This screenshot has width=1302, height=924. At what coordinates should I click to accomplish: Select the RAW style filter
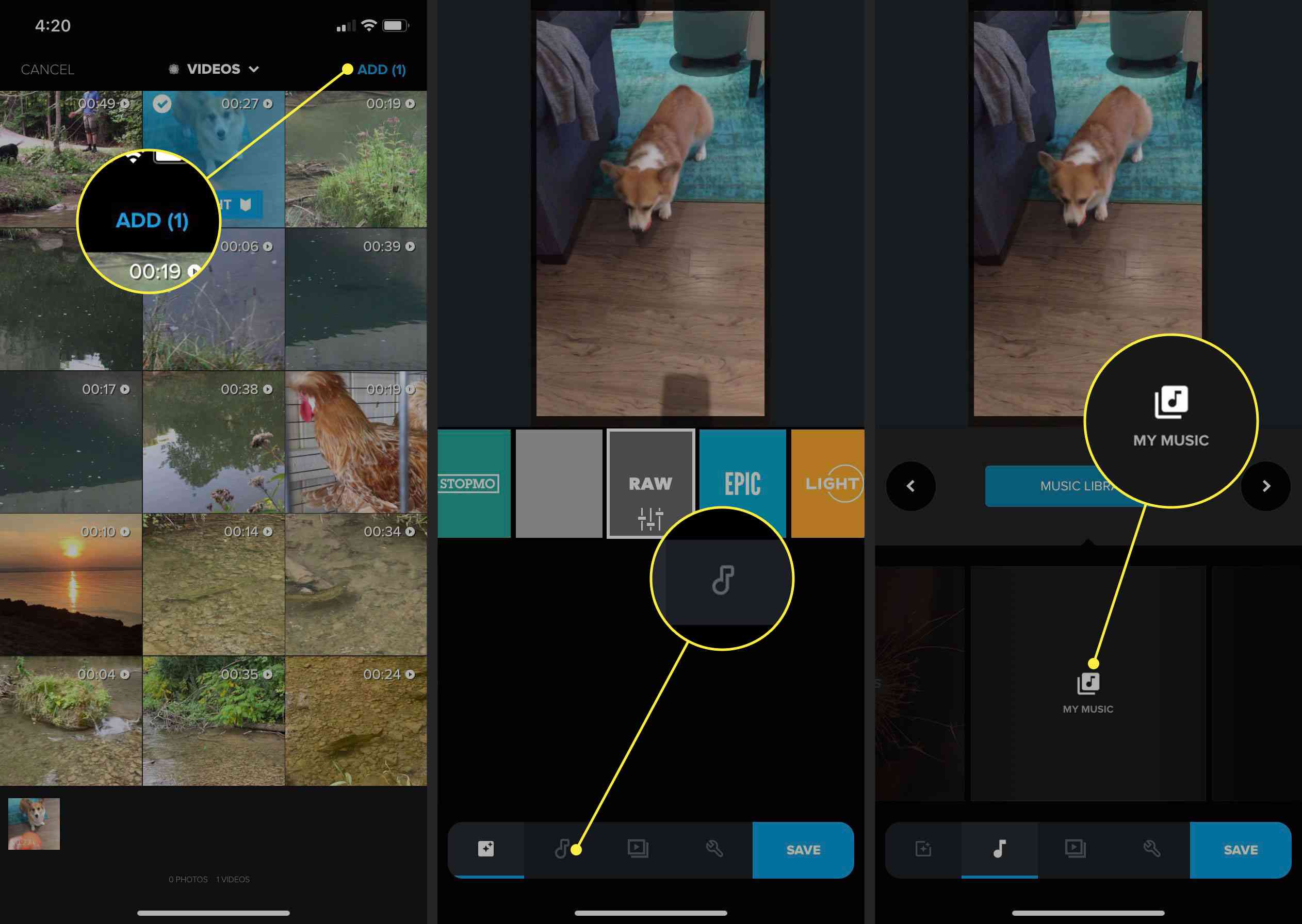coord(651,484)
